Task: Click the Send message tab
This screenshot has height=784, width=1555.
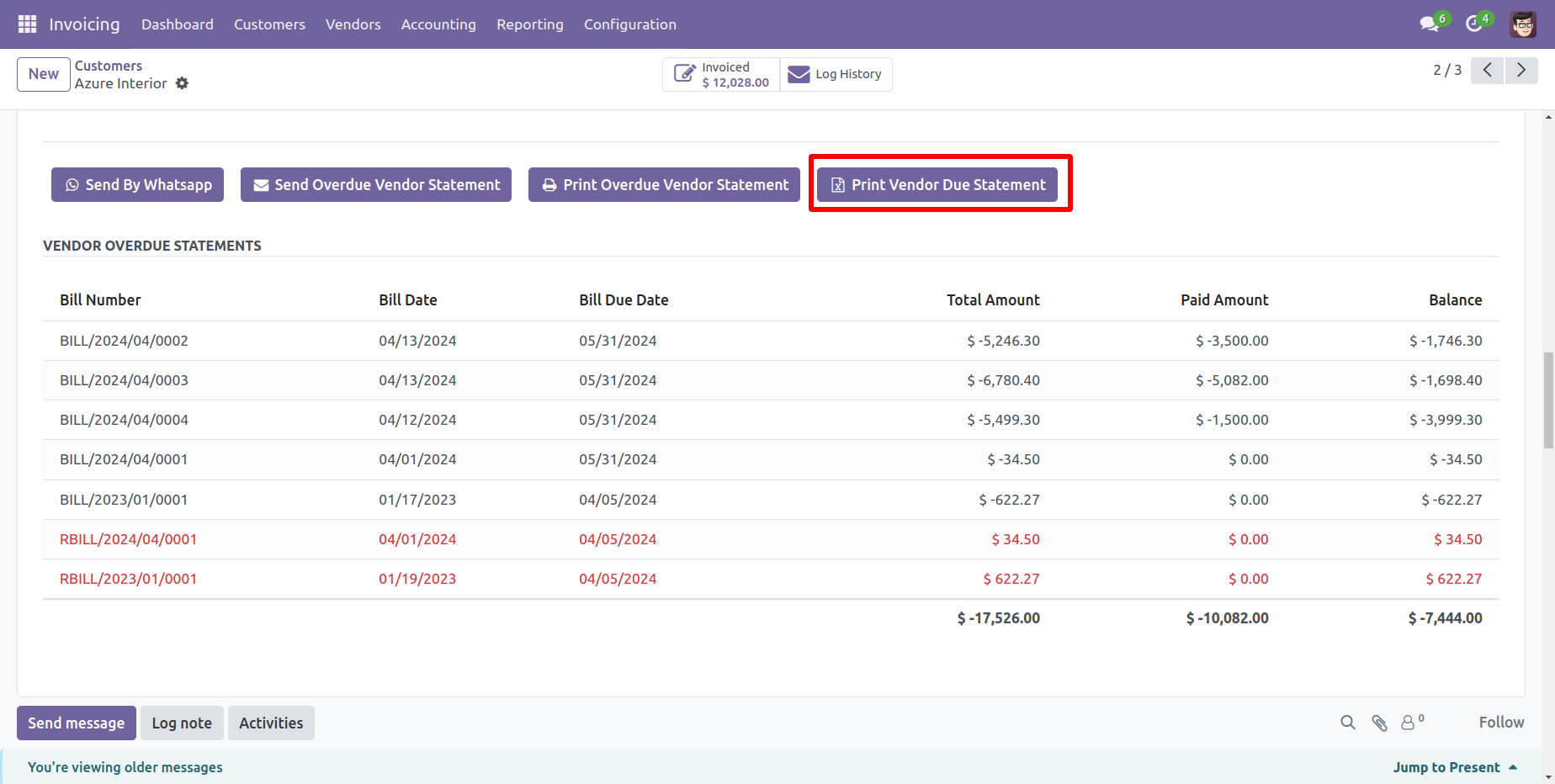Action: pyautogui.click(x=77, y=723)
